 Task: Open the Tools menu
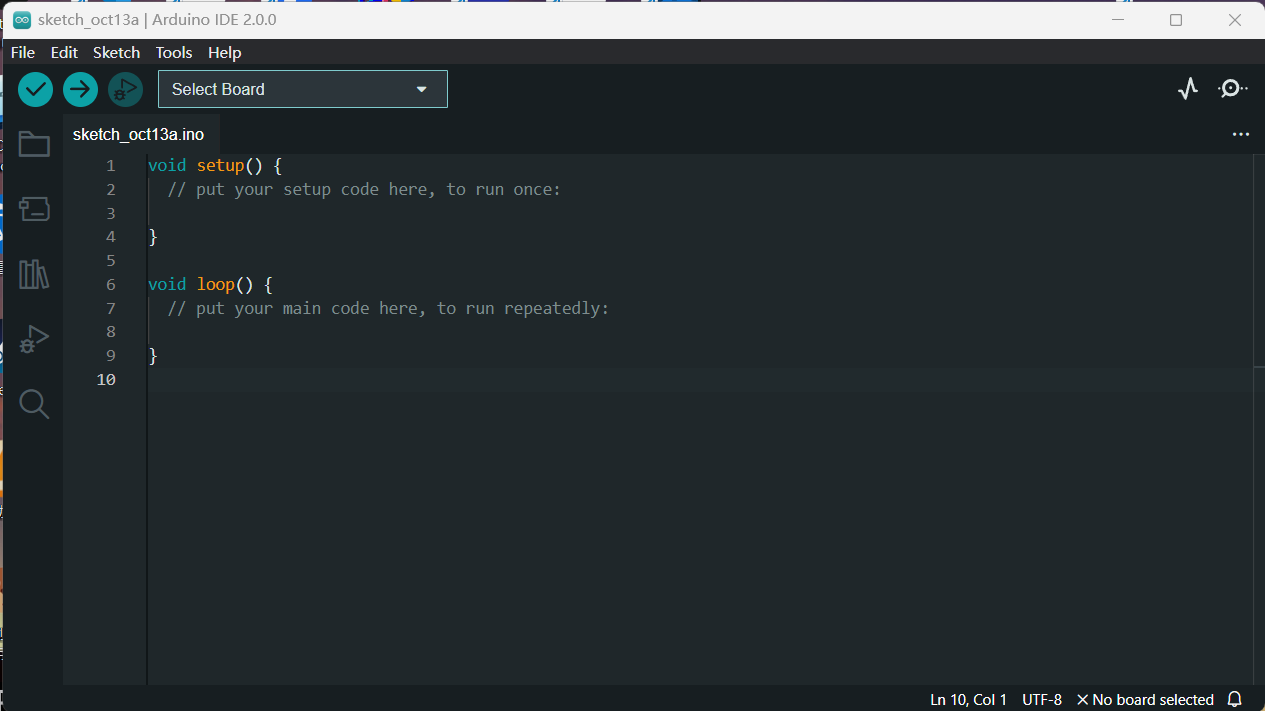174,52
